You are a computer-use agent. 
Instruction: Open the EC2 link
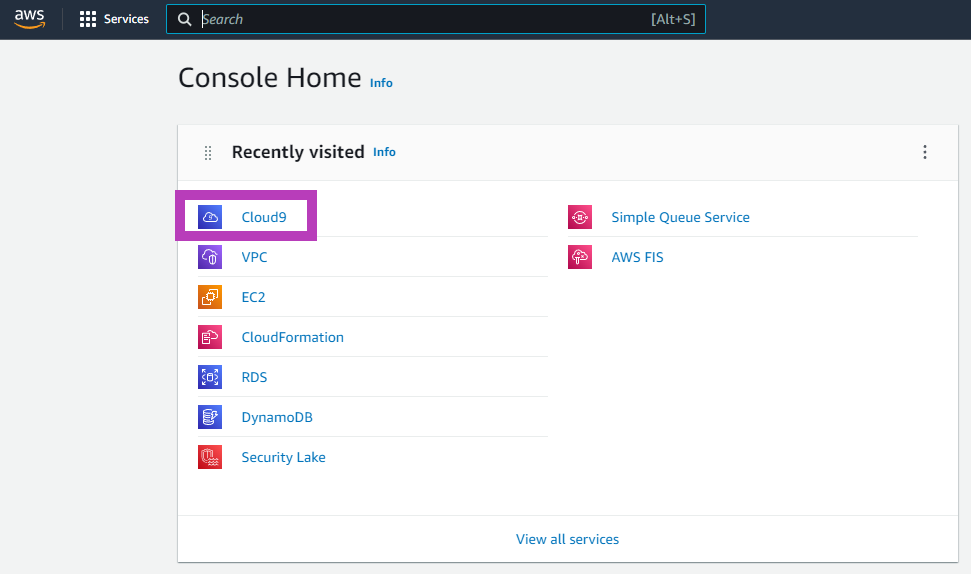[x=253, y=297]
